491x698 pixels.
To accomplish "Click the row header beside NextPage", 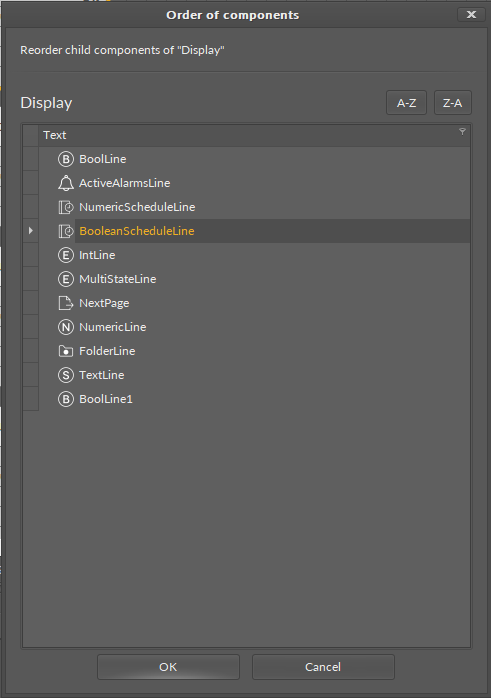I will click(30, 303).
